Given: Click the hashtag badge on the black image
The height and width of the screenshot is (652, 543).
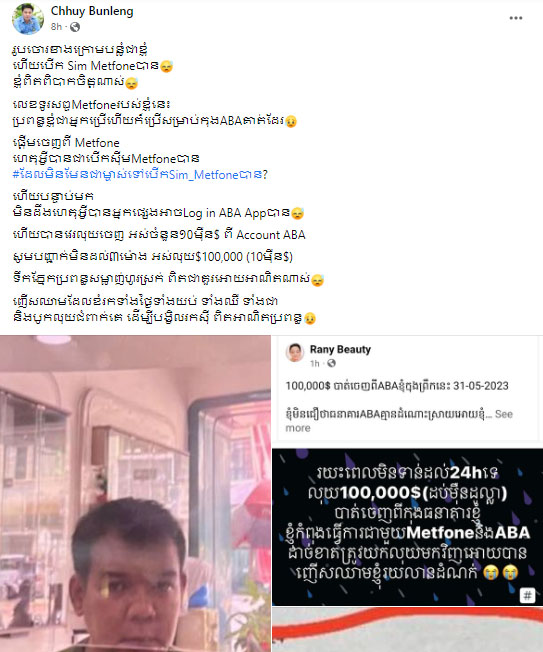Looking at the screenshot, I should (x=527, y=595).
